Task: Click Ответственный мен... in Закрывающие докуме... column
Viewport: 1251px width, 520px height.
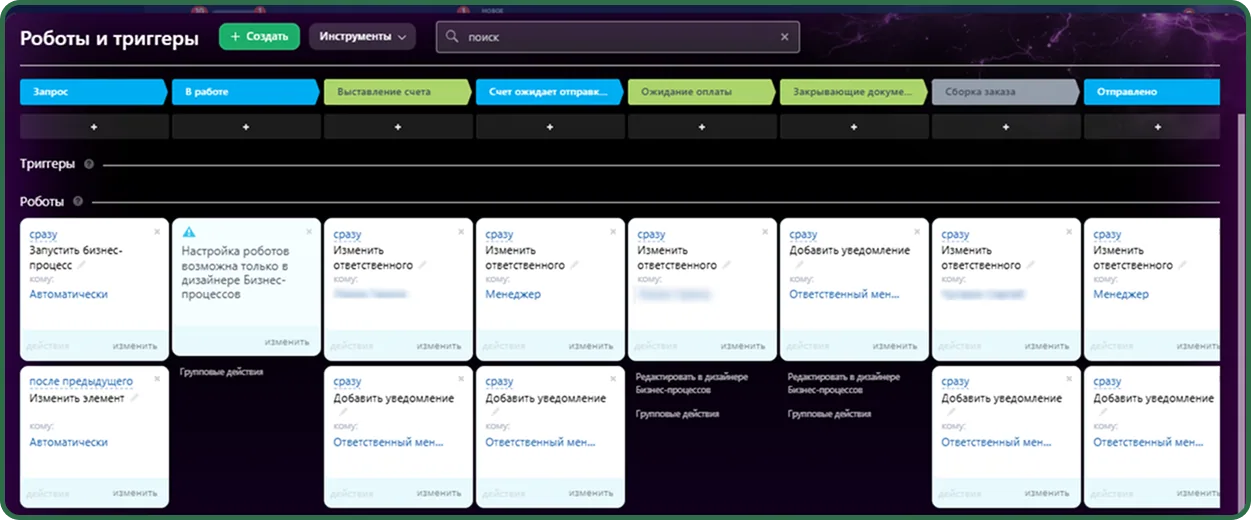Action: [844, 294]
